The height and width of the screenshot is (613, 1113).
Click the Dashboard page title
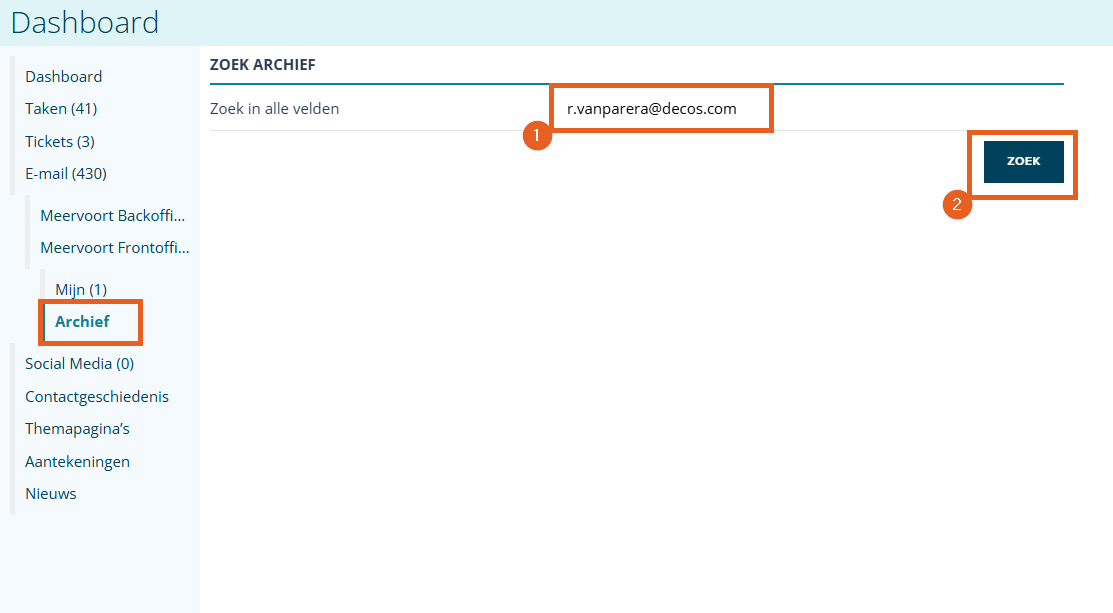[85, 23]
